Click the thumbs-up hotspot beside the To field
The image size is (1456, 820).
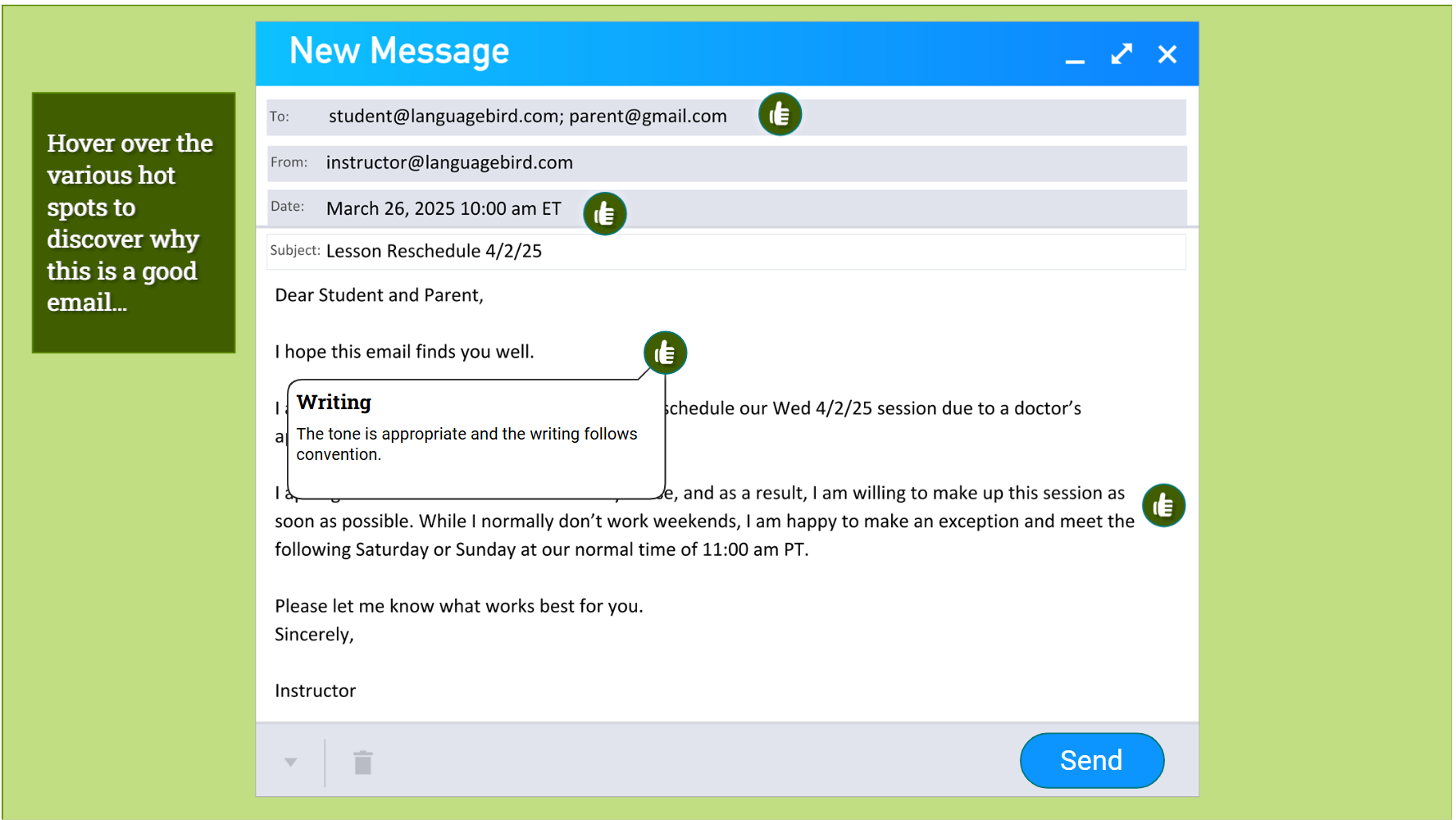(780, 114)
